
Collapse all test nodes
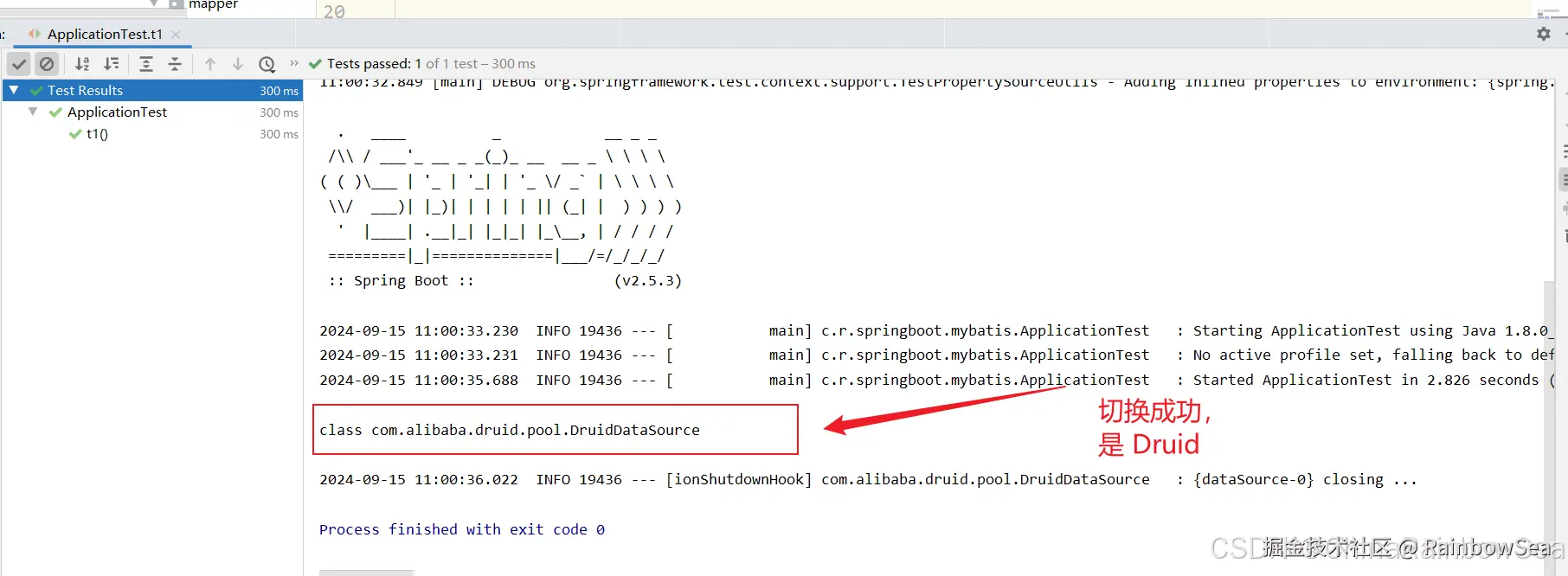pos(175,64)
